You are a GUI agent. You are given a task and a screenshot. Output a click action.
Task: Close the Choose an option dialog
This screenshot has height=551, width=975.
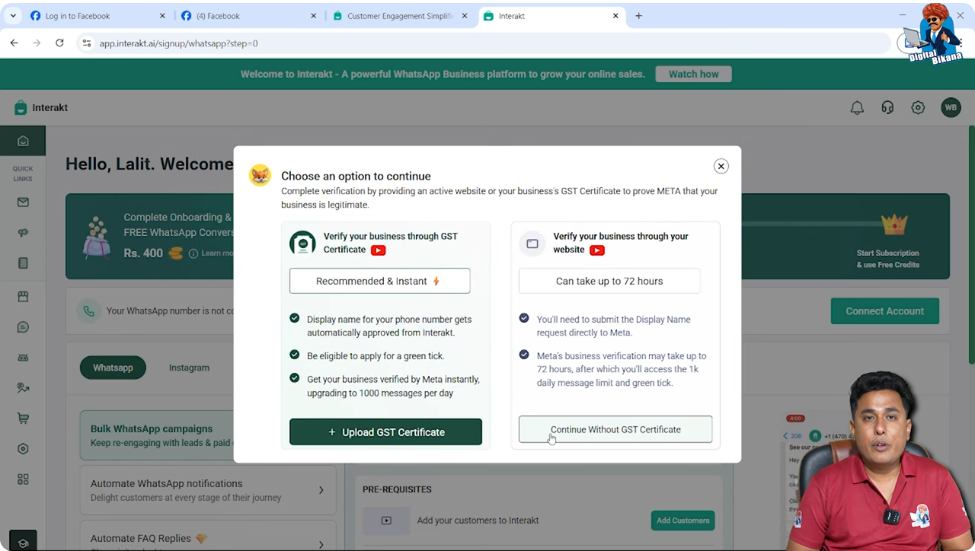[x=721, y=166]
